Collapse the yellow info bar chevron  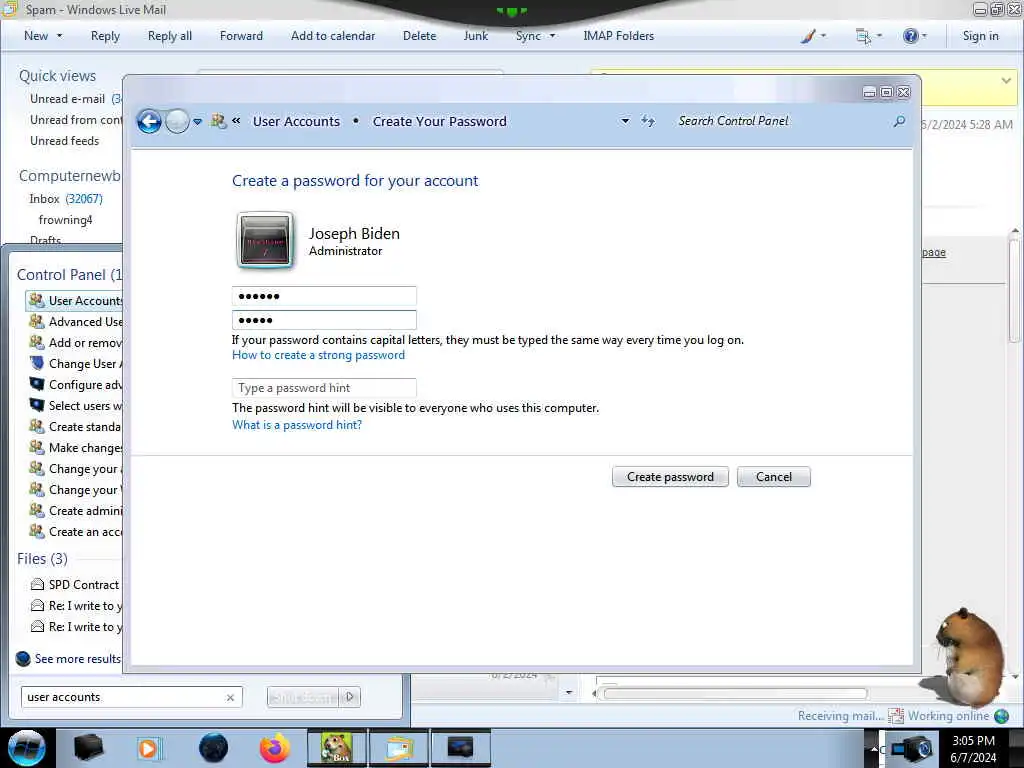[1006, 81]
